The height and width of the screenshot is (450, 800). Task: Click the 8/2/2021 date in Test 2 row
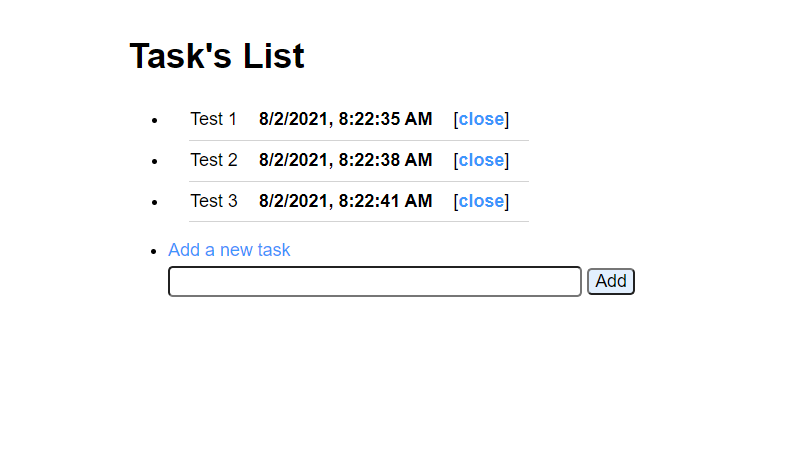point(293,160)
